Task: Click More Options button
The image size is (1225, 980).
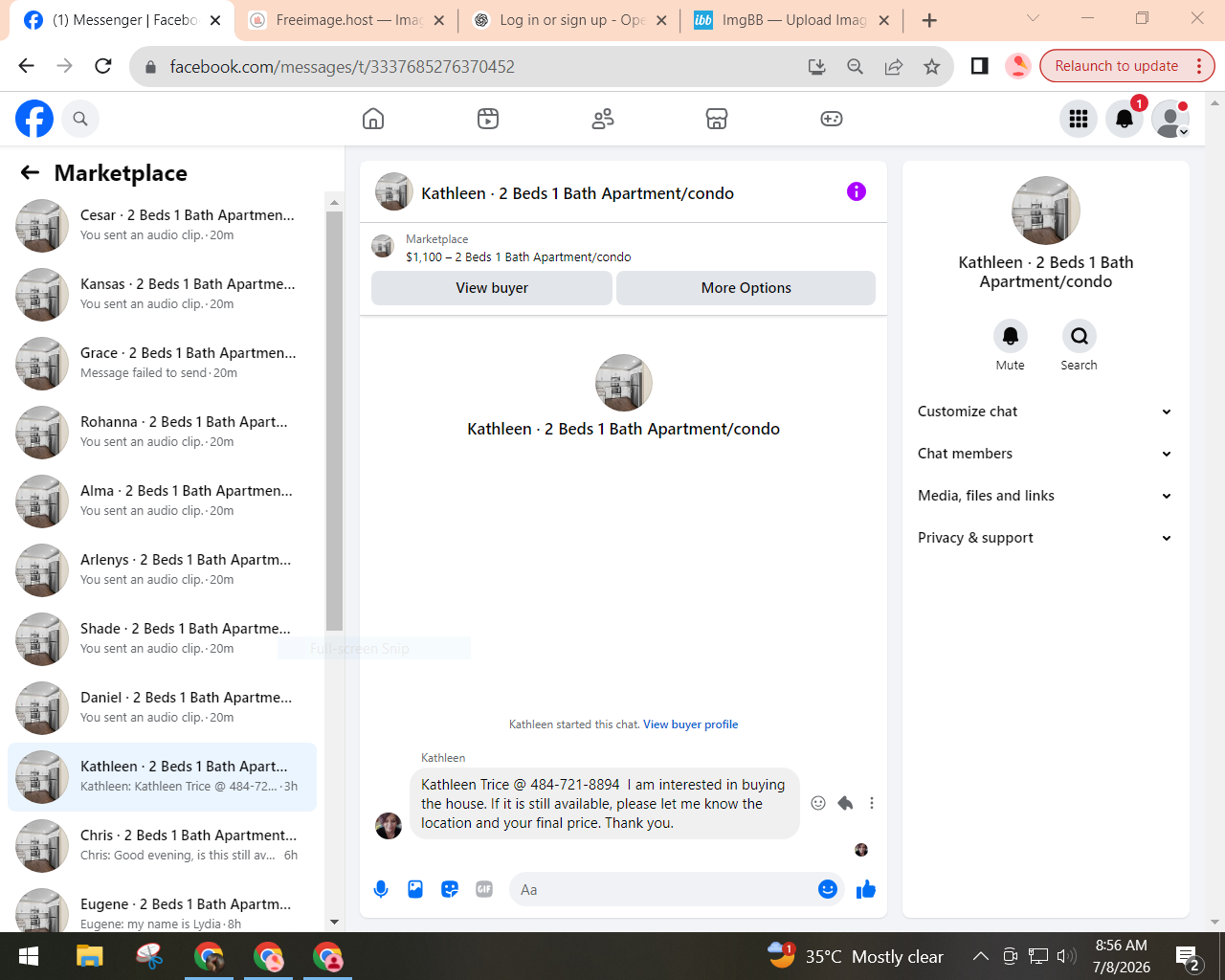Action: click(x=746, y=288)
